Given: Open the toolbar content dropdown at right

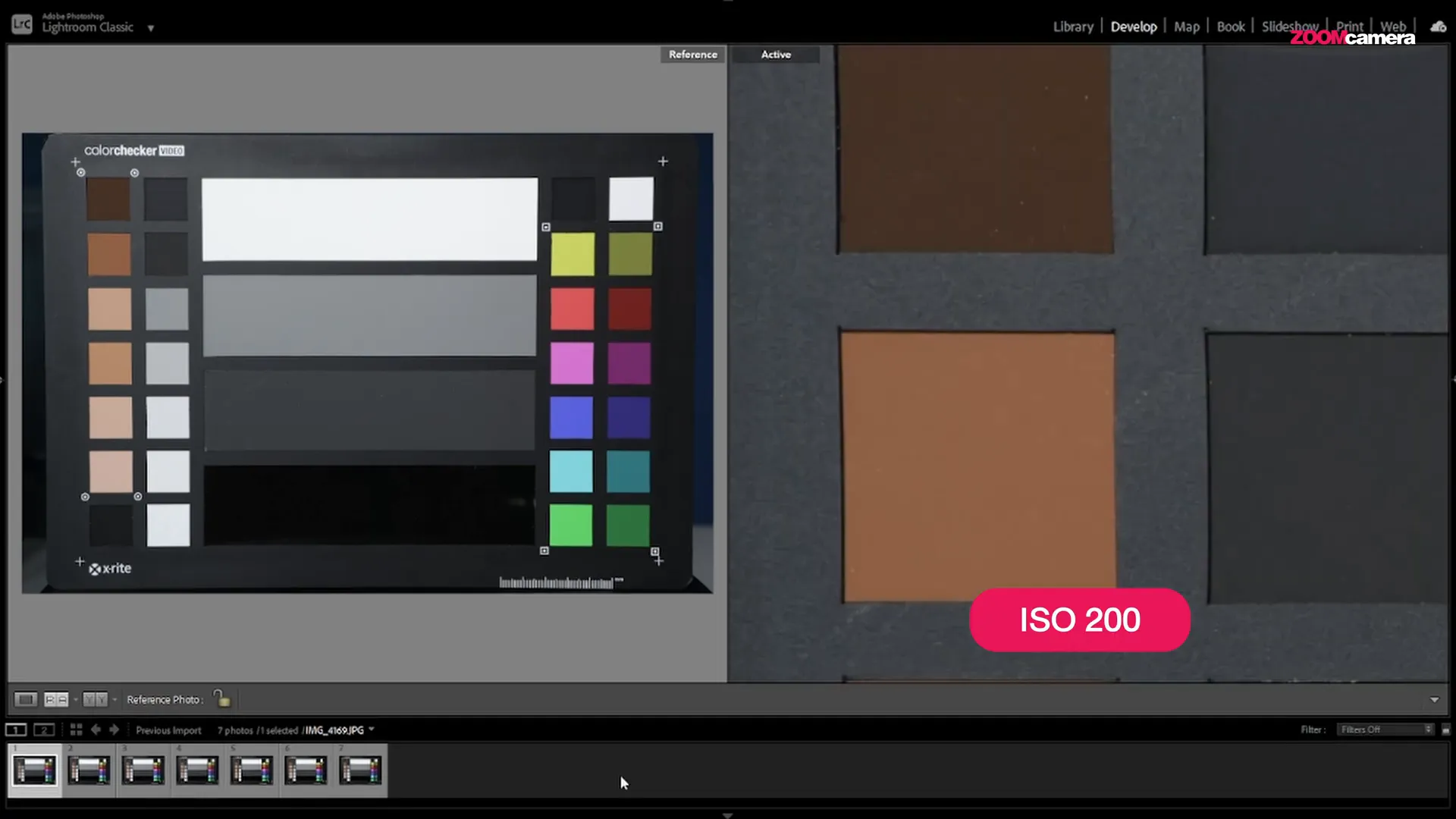Looking at the screenshot, I should pyautogui.click(x=1434, y=699).
